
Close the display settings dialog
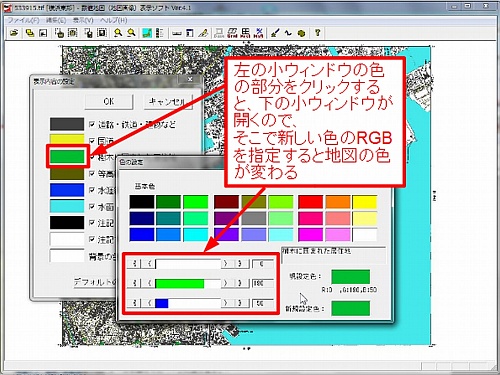[190, 79]
